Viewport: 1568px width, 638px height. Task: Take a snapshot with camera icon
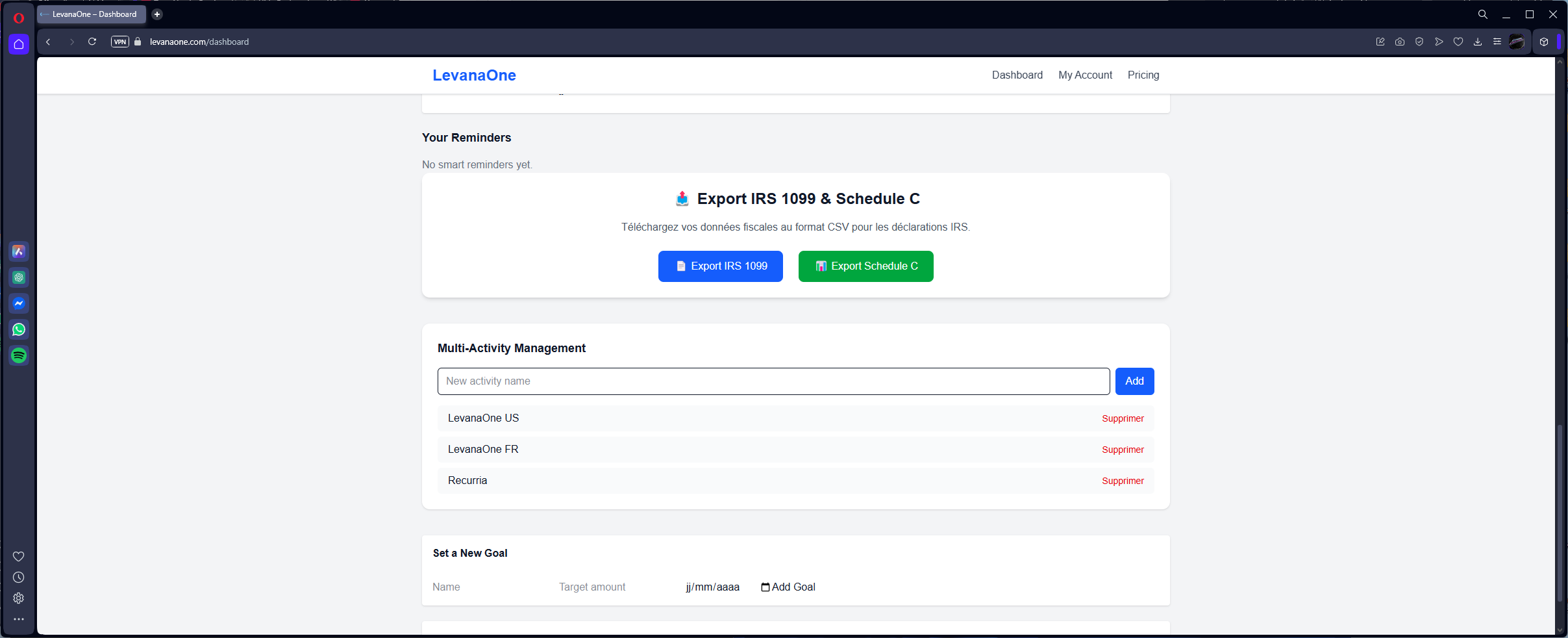click(x=1400, y=42)
